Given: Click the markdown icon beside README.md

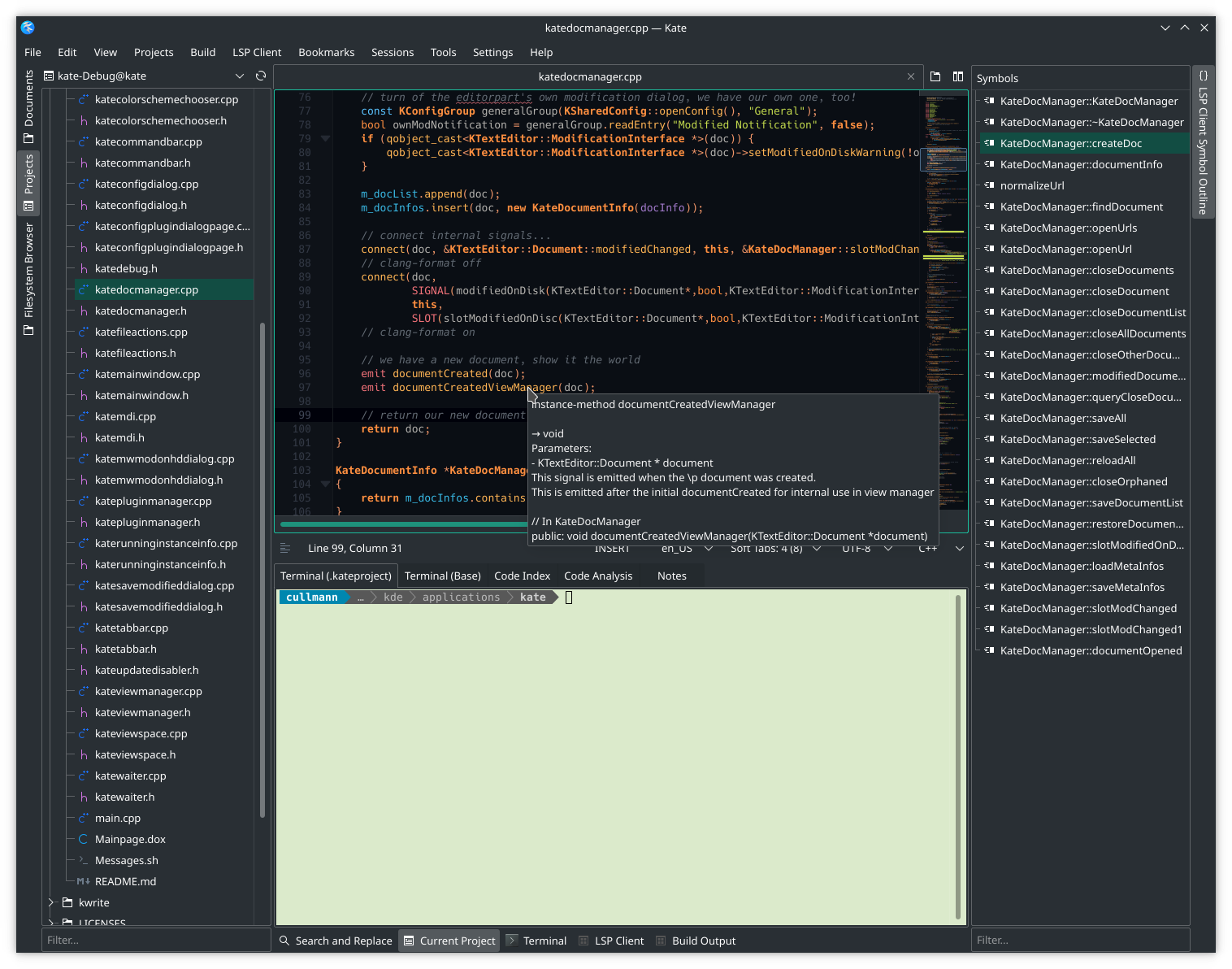Looking at the screenshot, I should pos(83,881).
